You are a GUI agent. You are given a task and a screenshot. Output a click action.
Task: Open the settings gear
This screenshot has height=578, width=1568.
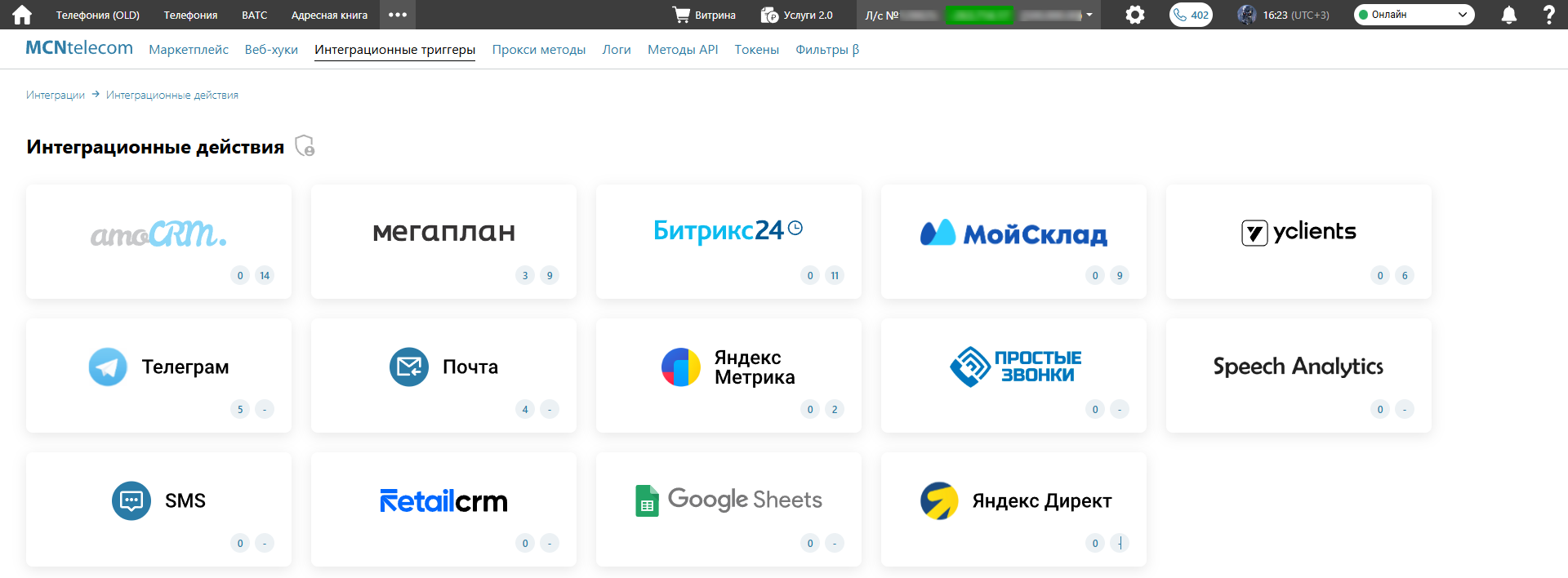pyautogui.click(x=1135, y=15)
